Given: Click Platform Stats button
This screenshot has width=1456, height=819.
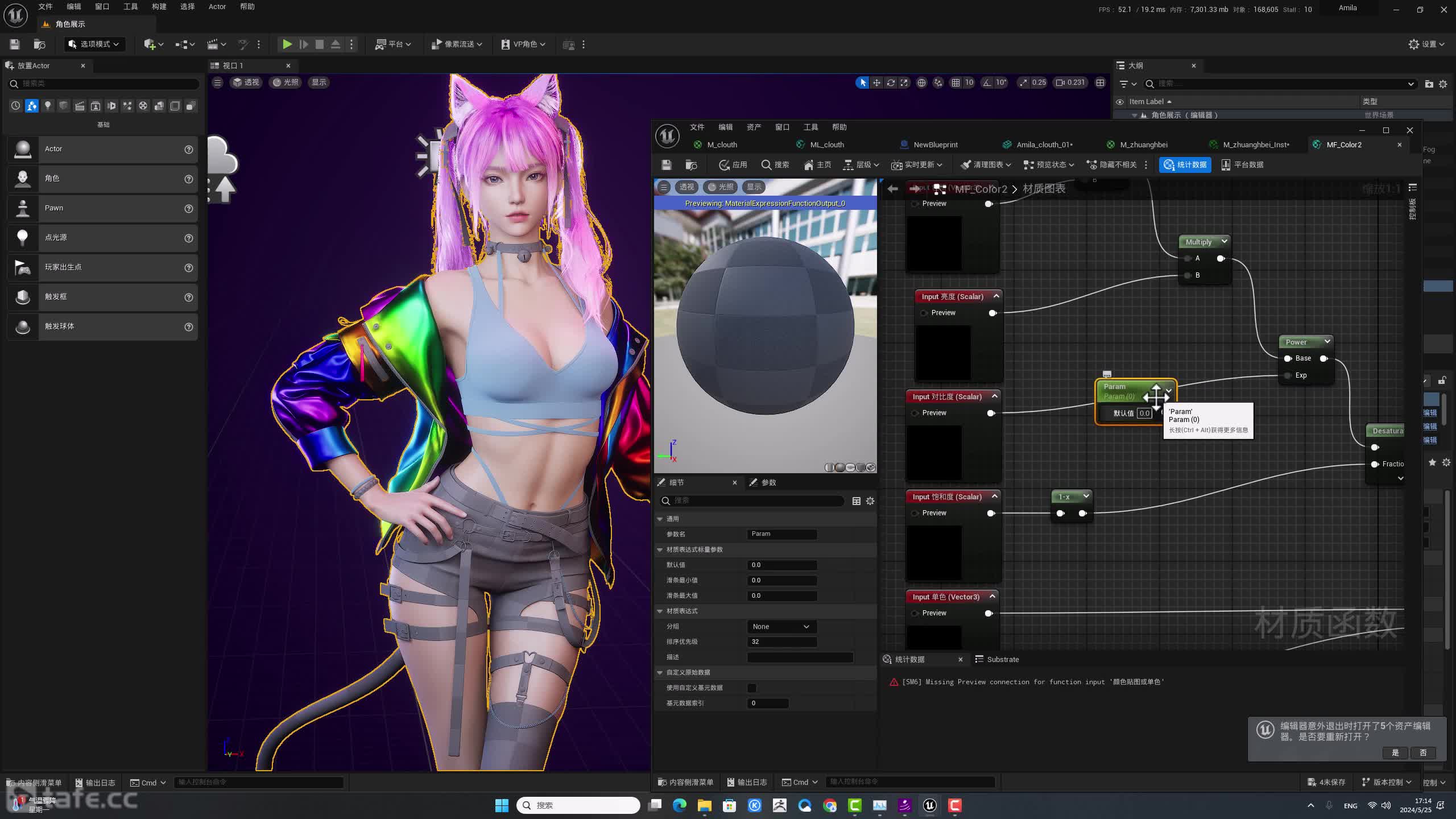Looking at the screenshot, I should (1243, 165).
